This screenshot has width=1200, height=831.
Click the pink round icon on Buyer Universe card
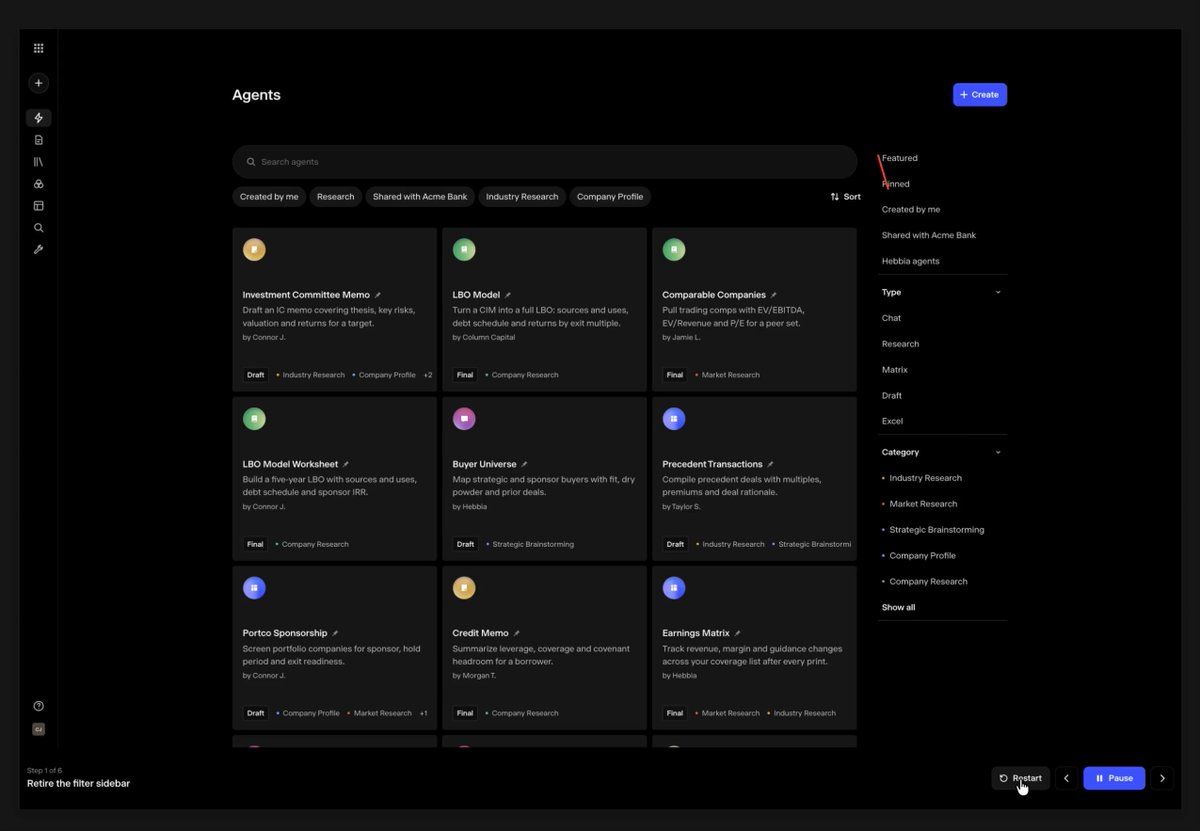(x=464, y=419)
